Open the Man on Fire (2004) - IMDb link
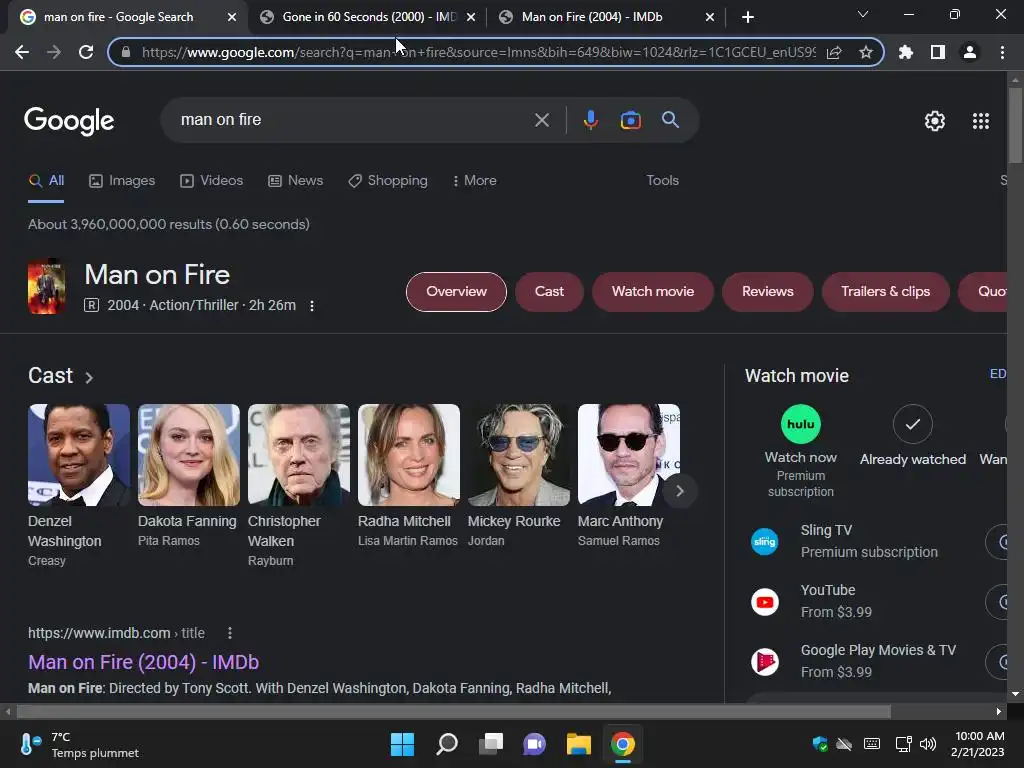1024x768 pixels. tap(144, 662)
